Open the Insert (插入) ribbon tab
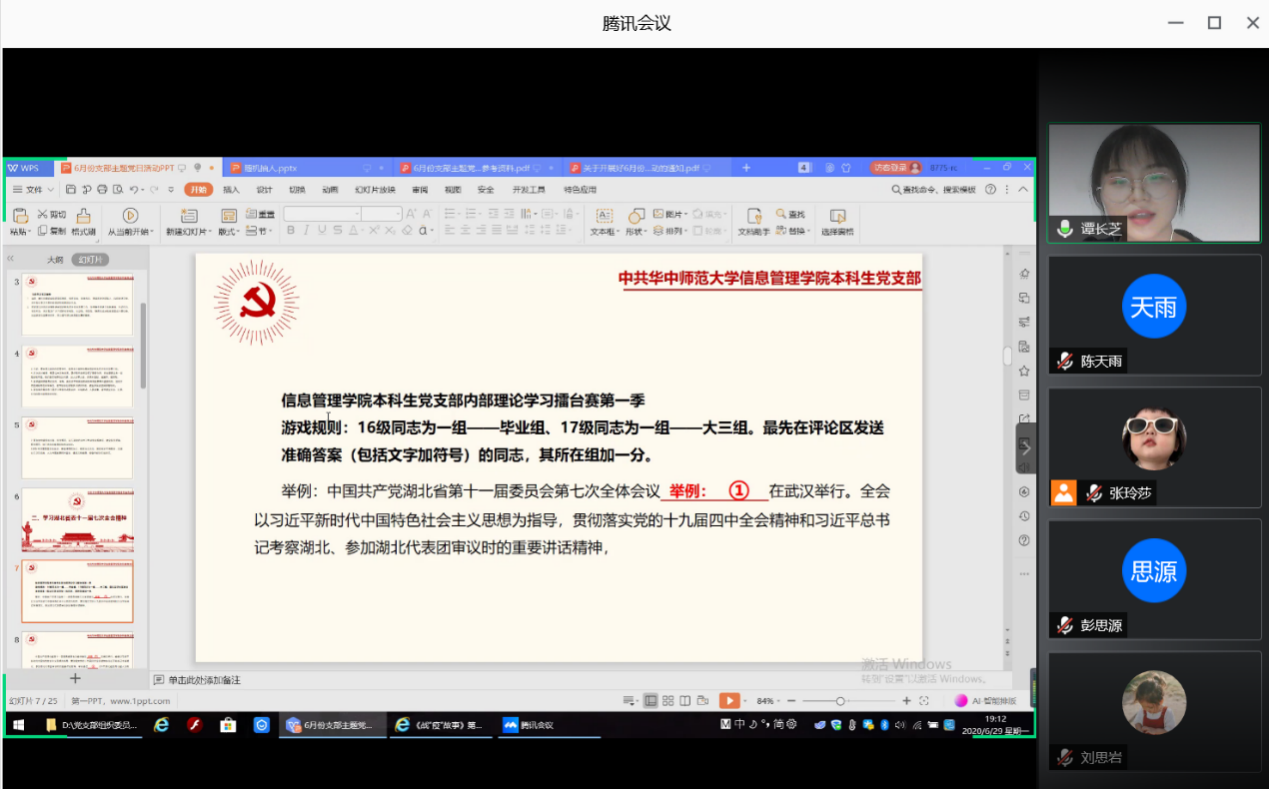The image size is (1269, 789). click(231, 189)
